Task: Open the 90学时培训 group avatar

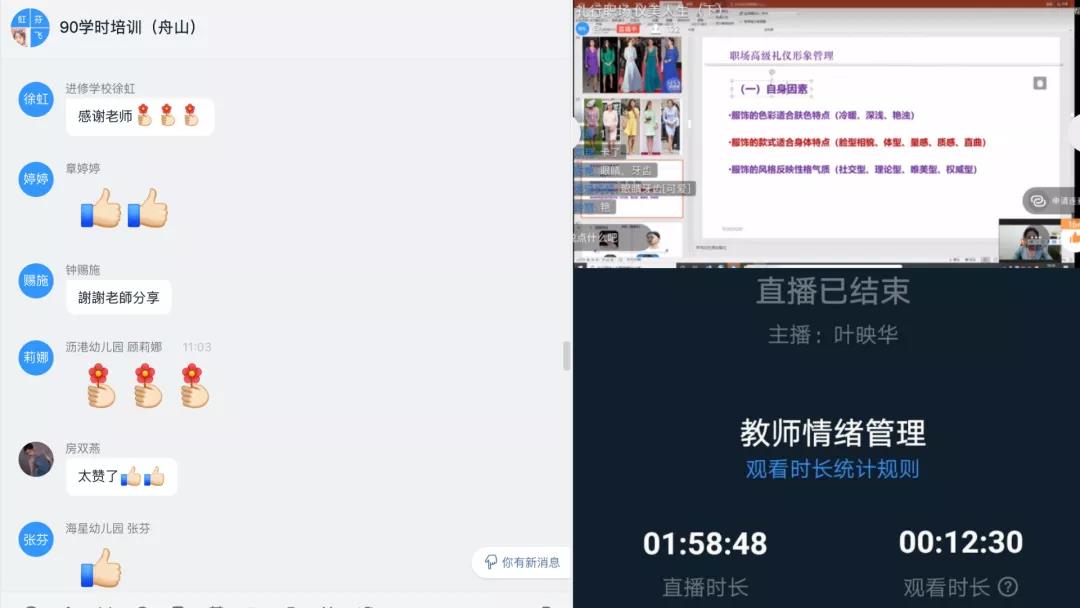Action: click(30, 27)
